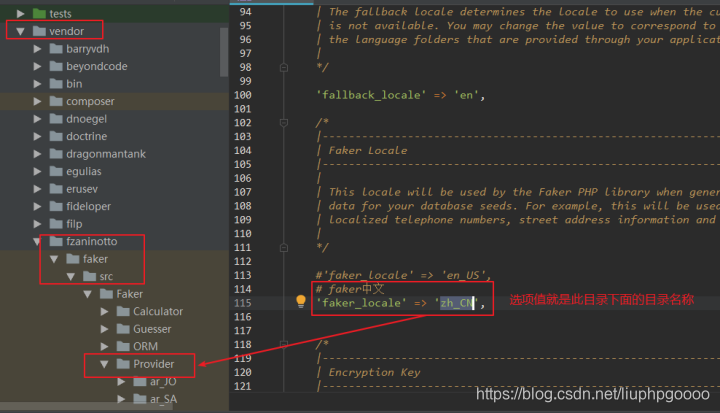Click line number 107 in gutter
Image resolution: width=720 pixels, height=413 pixels.
[242, 192]
